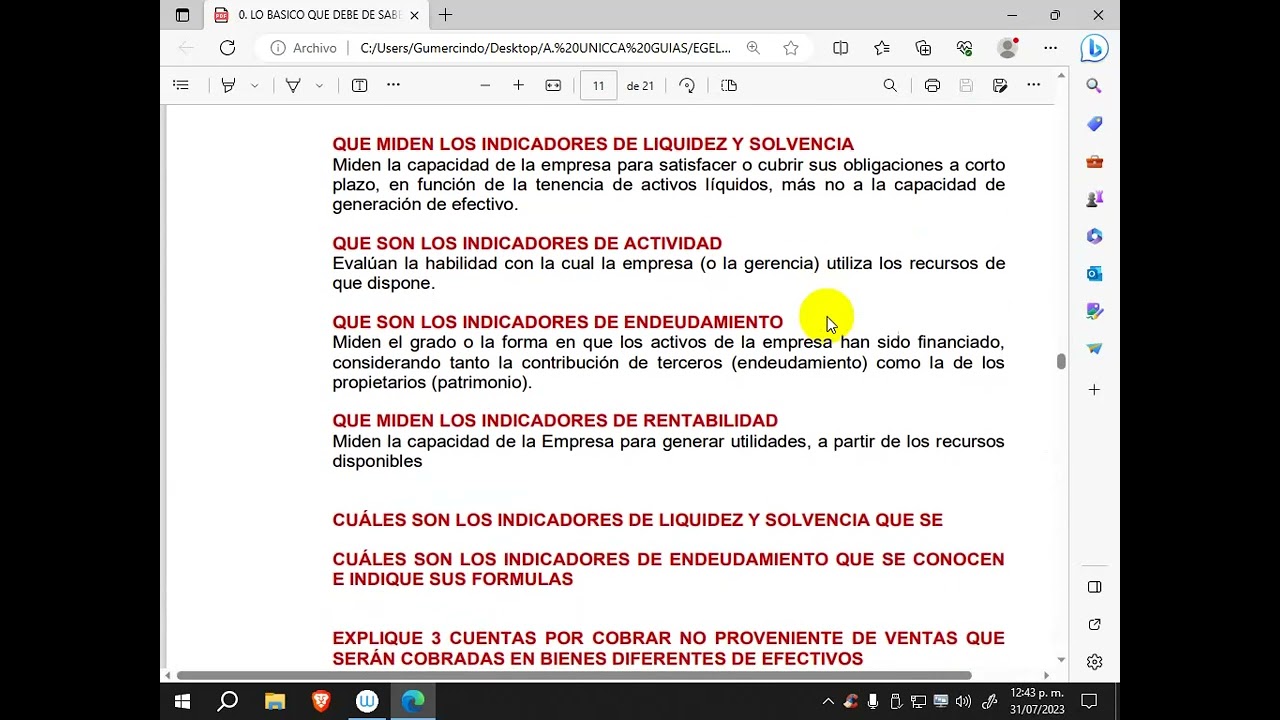
Task: Open sidebar Outlook icon
Action: pyautogui.click(x=1094, y=273)
